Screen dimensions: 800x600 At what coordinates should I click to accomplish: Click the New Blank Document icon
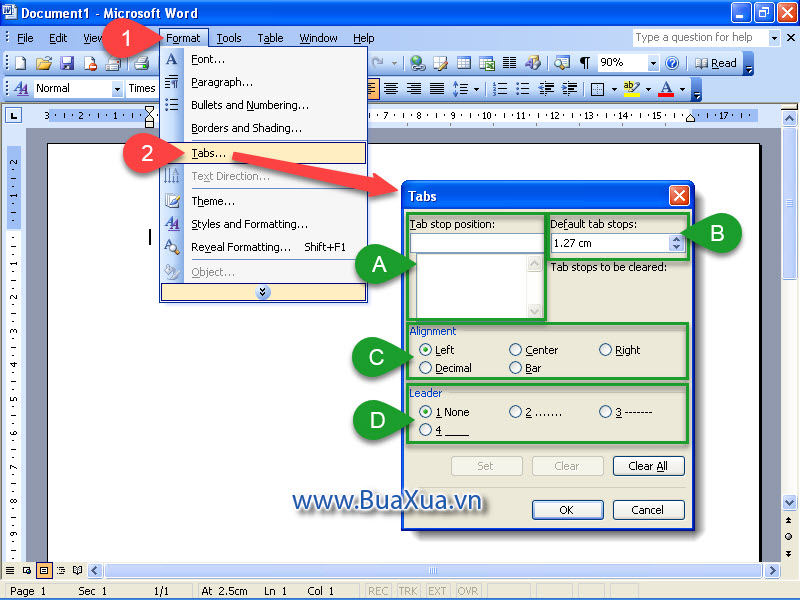click(x=20, y=63)
